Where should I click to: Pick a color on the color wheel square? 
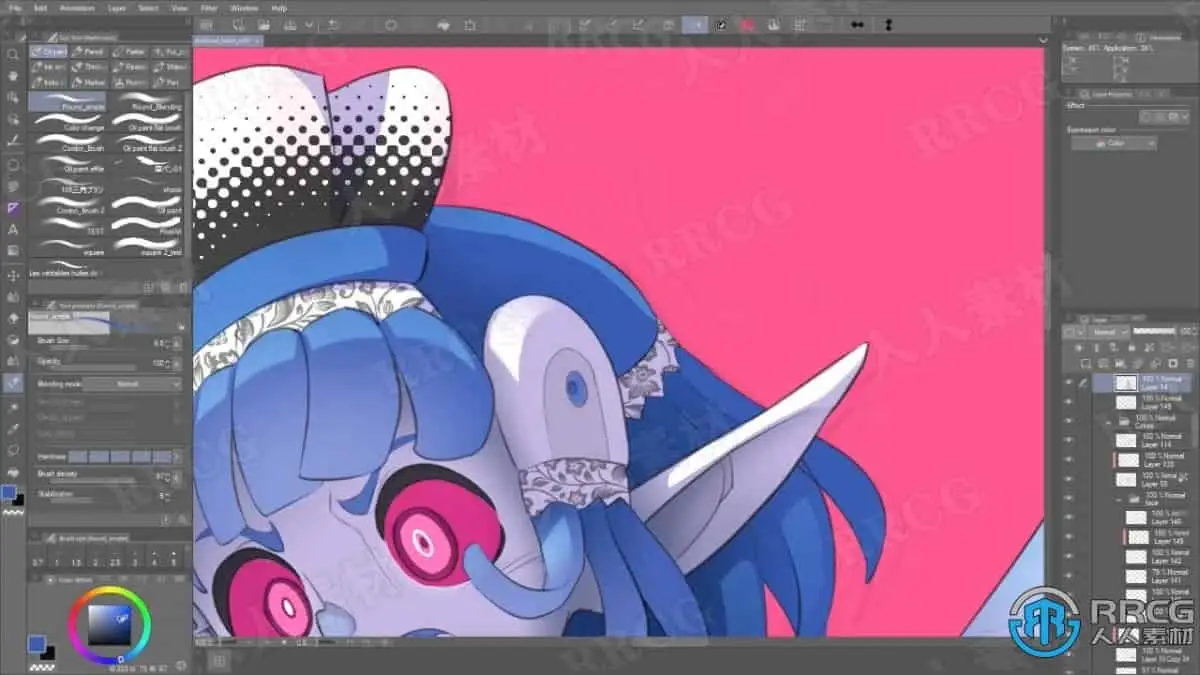(108, 626)
